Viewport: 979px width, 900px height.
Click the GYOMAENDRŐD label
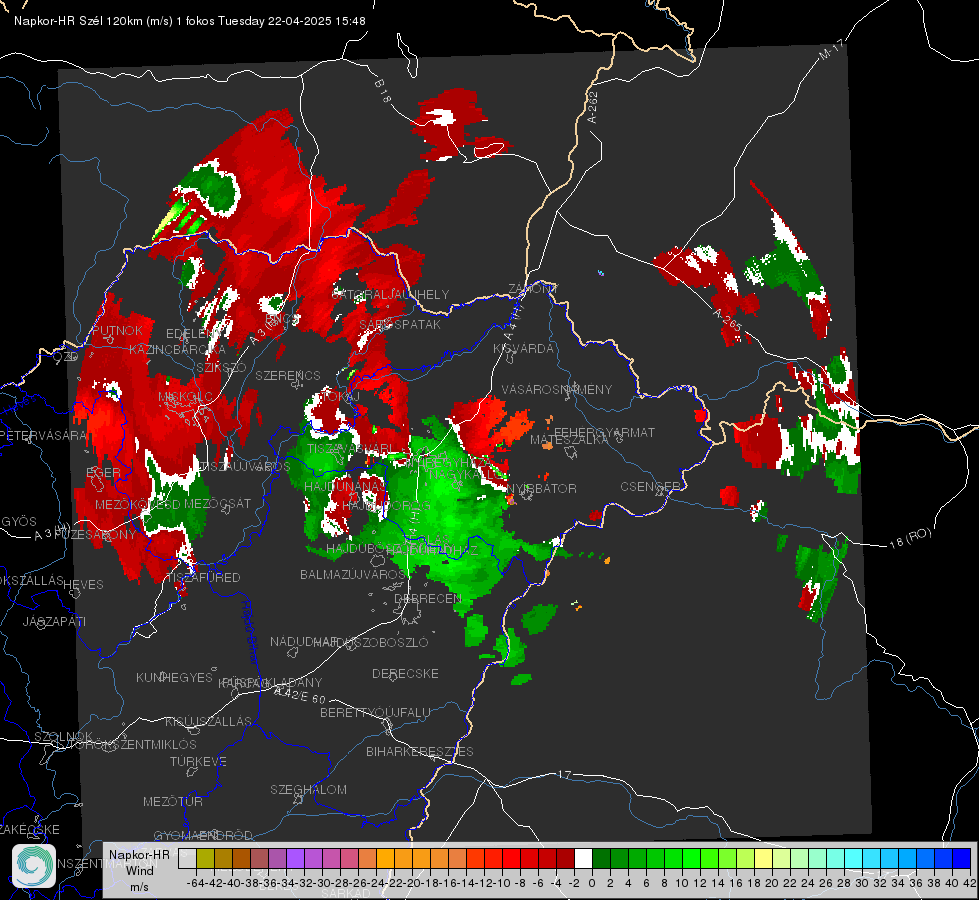203,836
